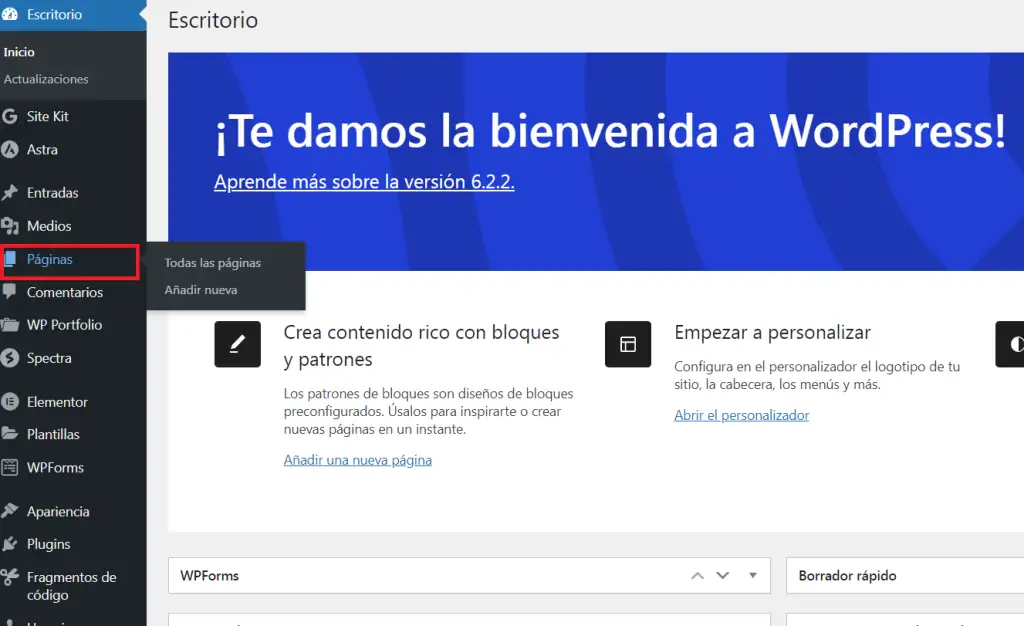The height and width of the screenshot is (626, 1024).
Task: Move WPForms widget up with arrow
Action: [697, 576]
